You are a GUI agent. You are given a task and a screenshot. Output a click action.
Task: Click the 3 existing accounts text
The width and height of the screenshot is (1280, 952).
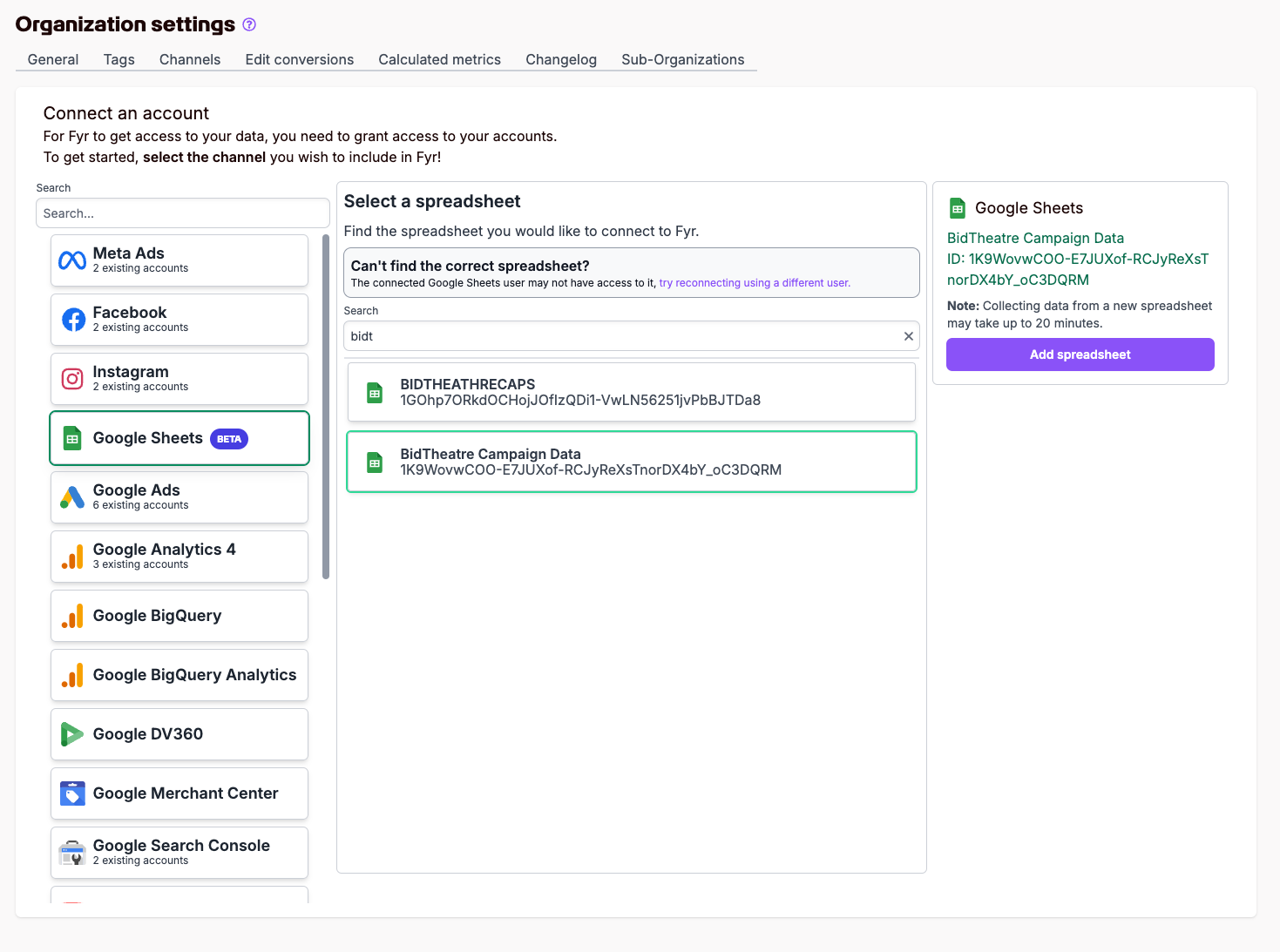[140, 564]
